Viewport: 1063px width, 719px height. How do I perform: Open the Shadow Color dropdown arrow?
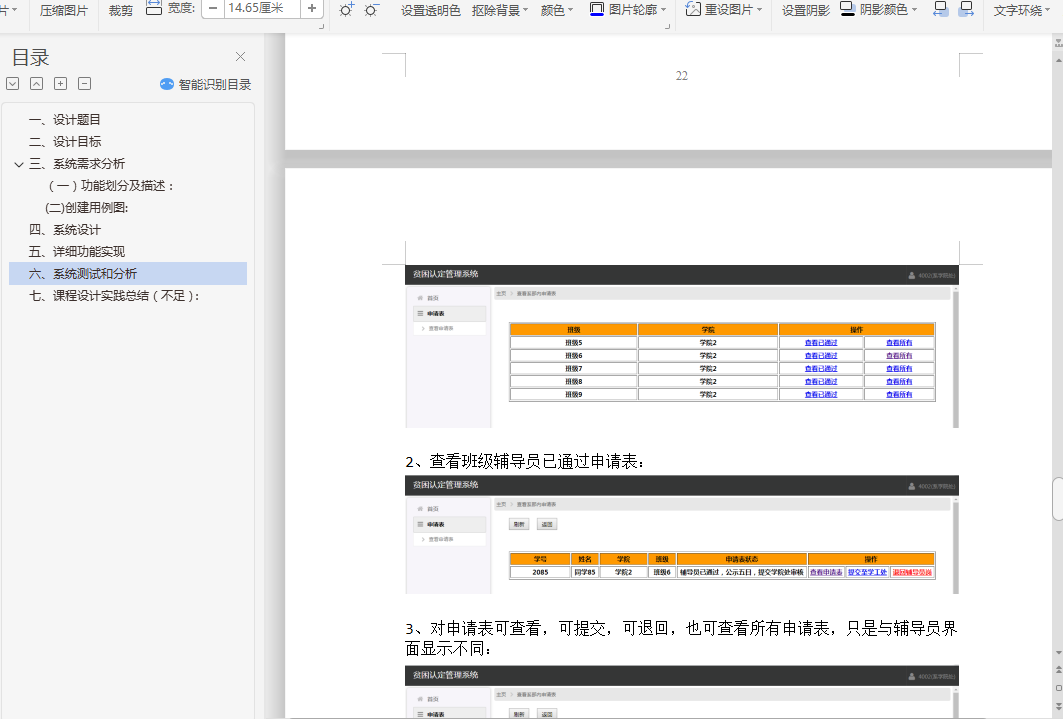click(x=914, y=10)
